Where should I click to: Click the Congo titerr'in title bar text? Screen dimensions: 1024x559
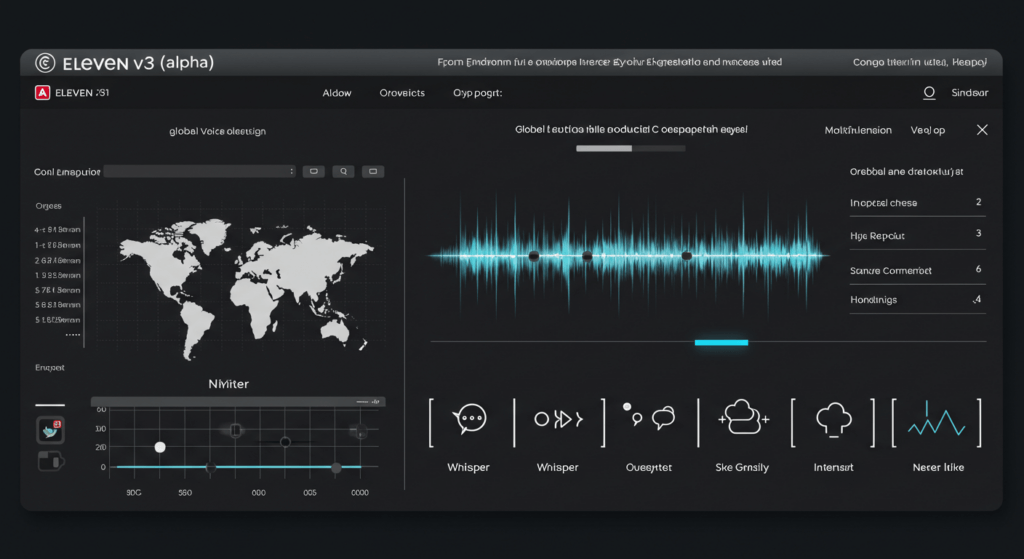coord(920,63)
